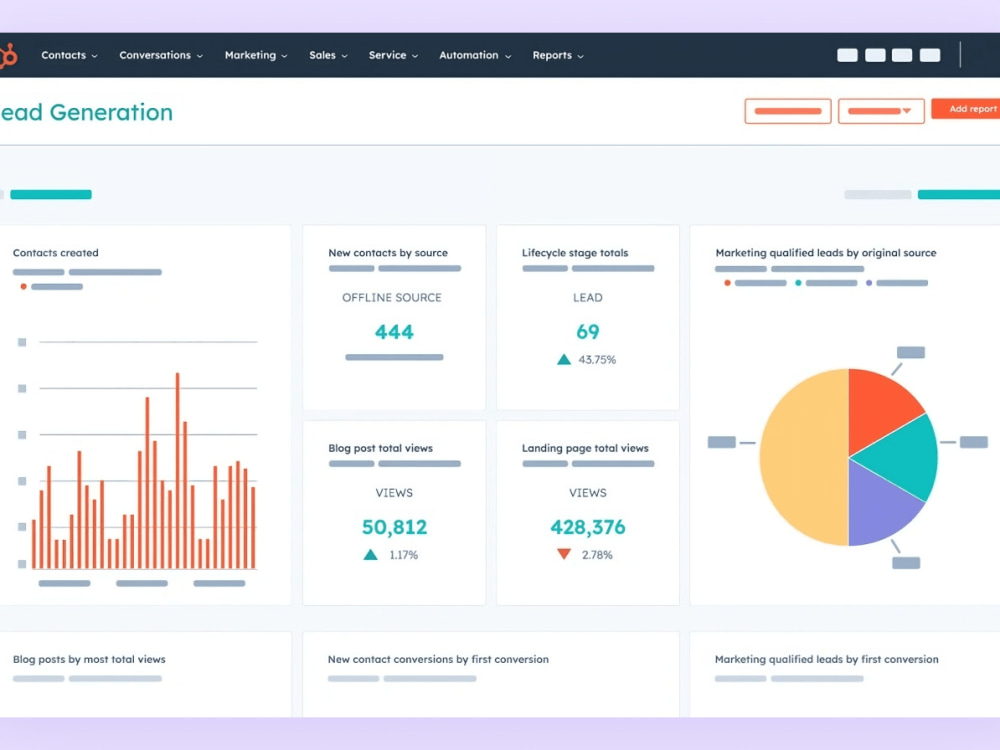Click the purple legend dot in pie chart card
The height and width of the screenshot is (750, 1000).
[869, 283]
